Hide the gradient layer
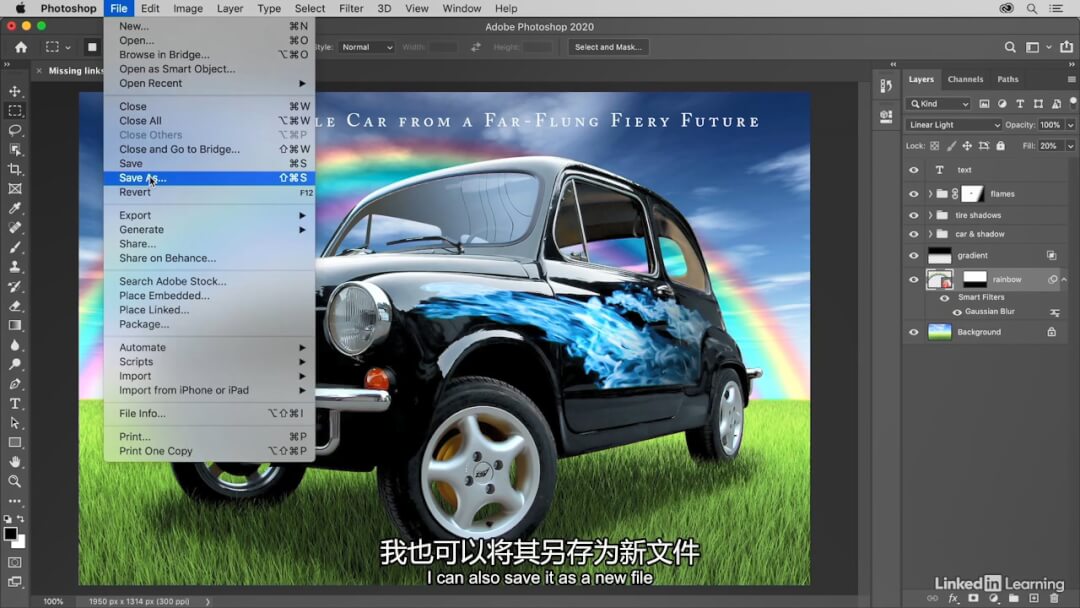The image size is (1080, 608). coord(914,255)
